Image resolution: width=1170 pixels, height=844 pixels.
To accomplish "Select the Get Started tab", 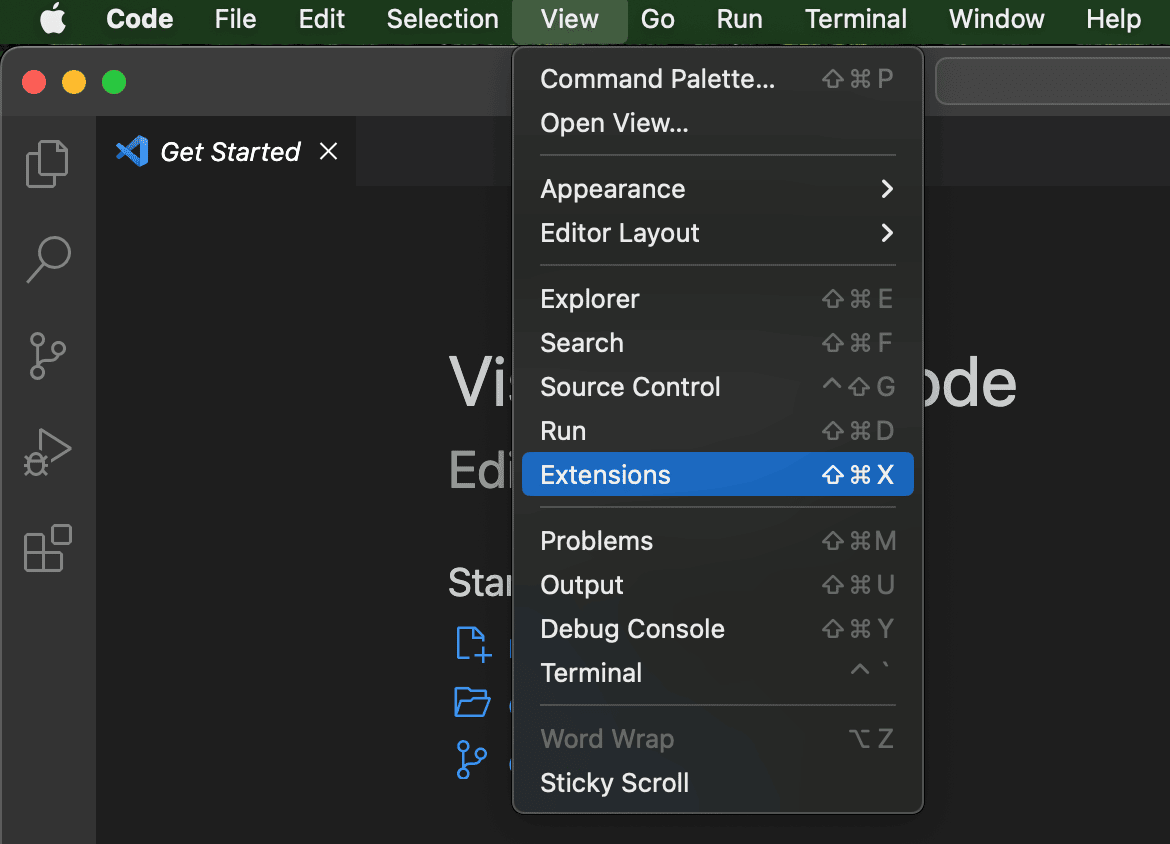I will click(230, 152).
